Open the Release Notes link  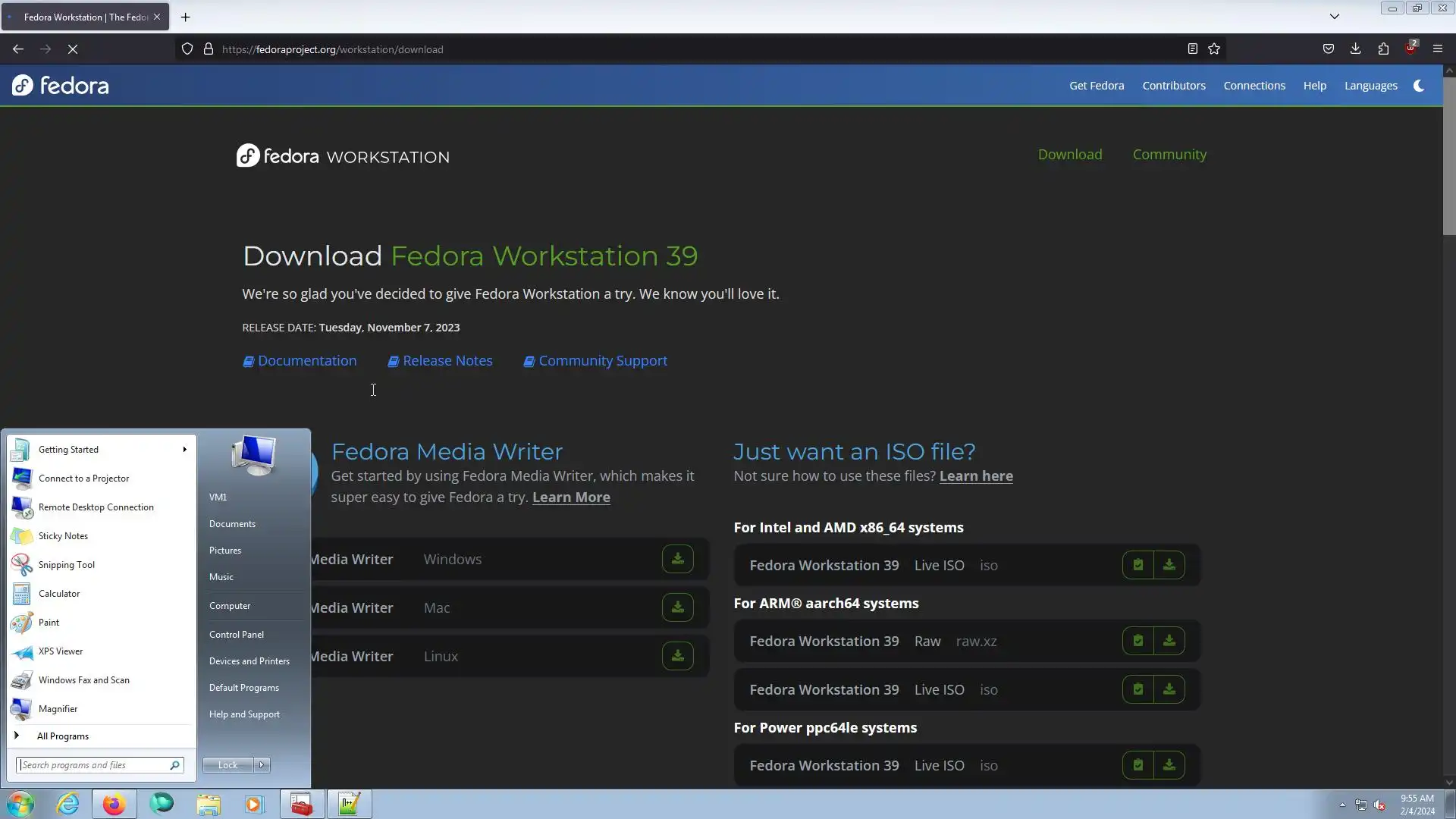point(447,361)
